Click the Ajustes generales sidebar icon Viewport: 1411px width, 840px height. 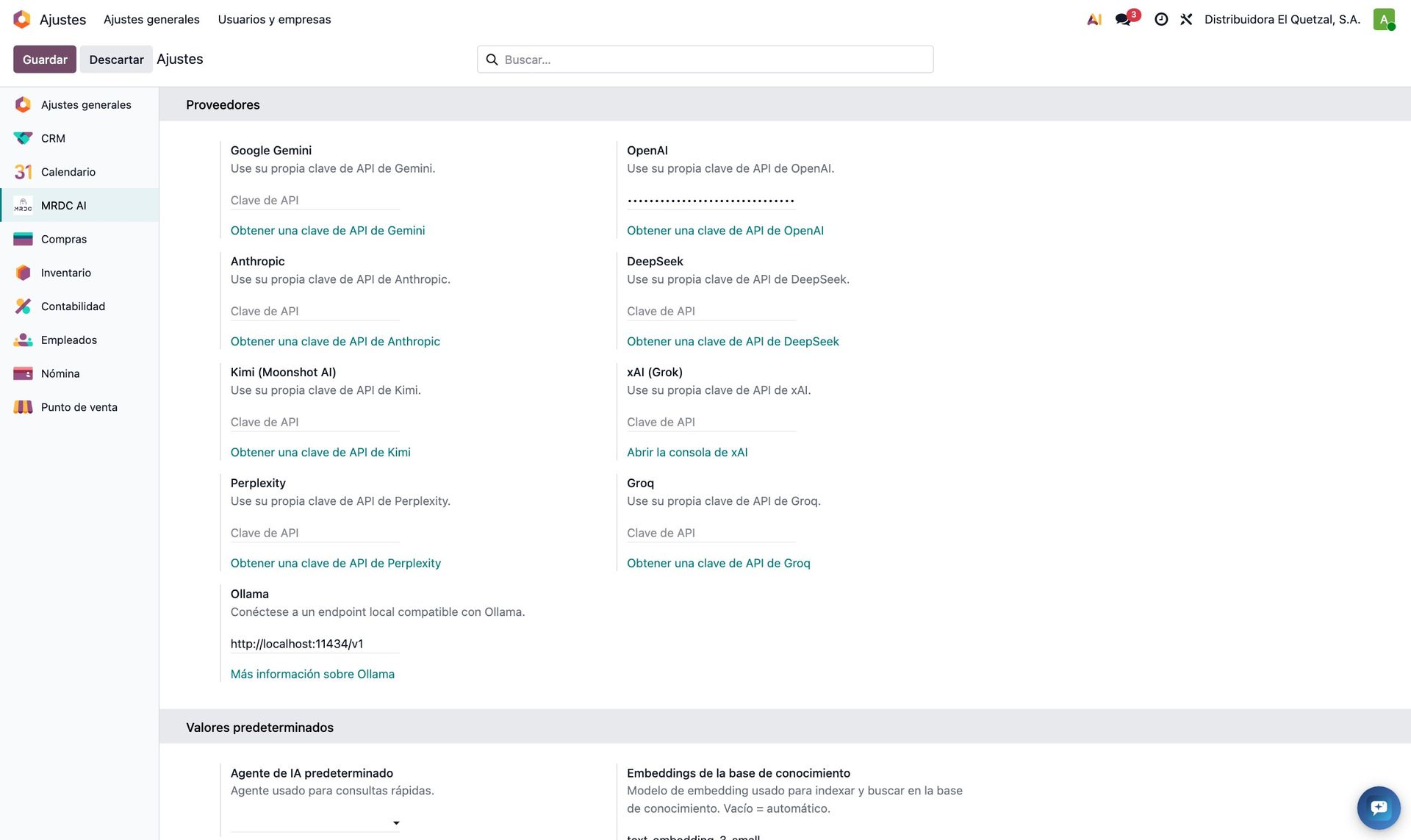click(23, 104)
